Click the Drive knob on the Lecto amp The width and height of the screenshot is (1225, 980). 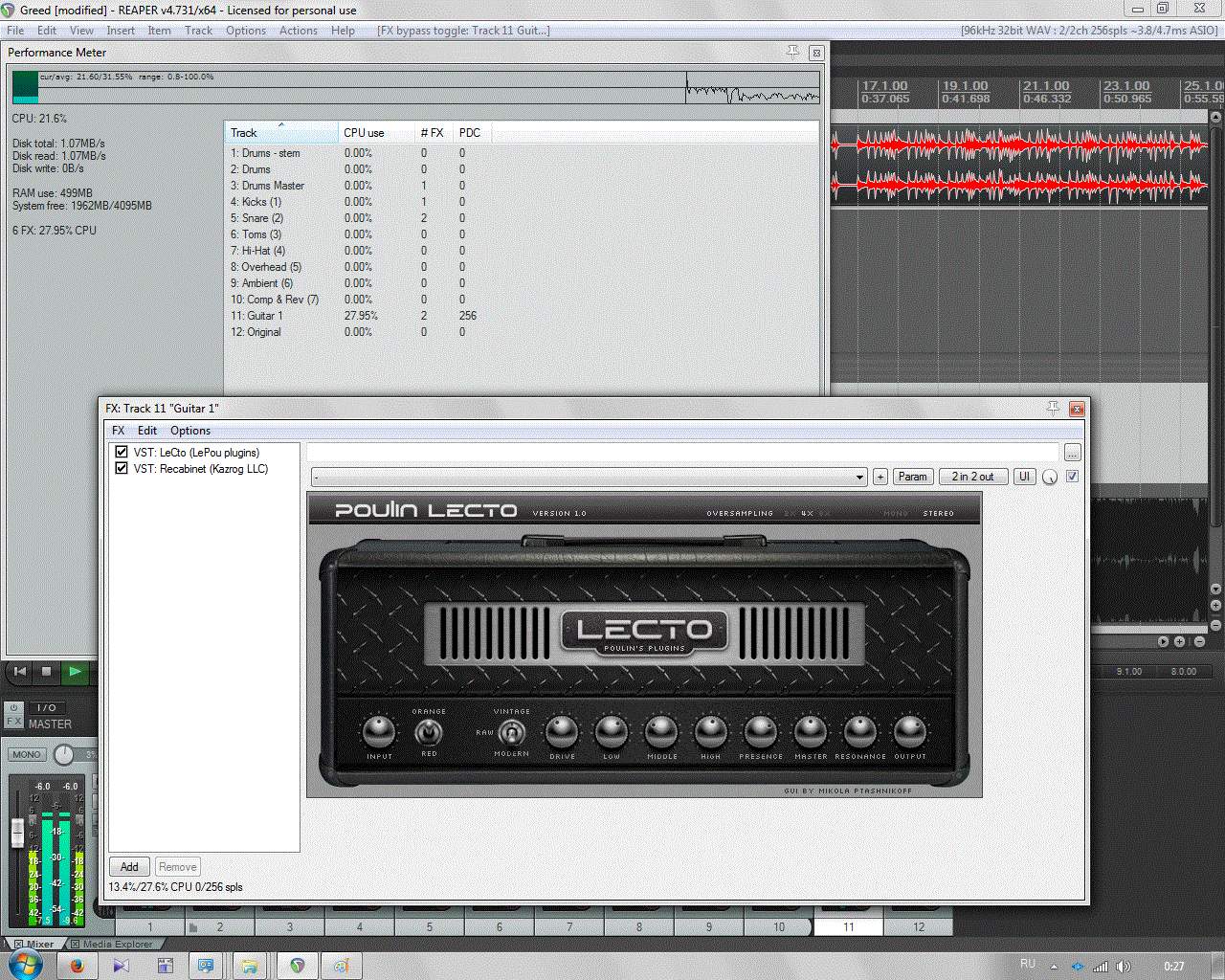point(562,732)
